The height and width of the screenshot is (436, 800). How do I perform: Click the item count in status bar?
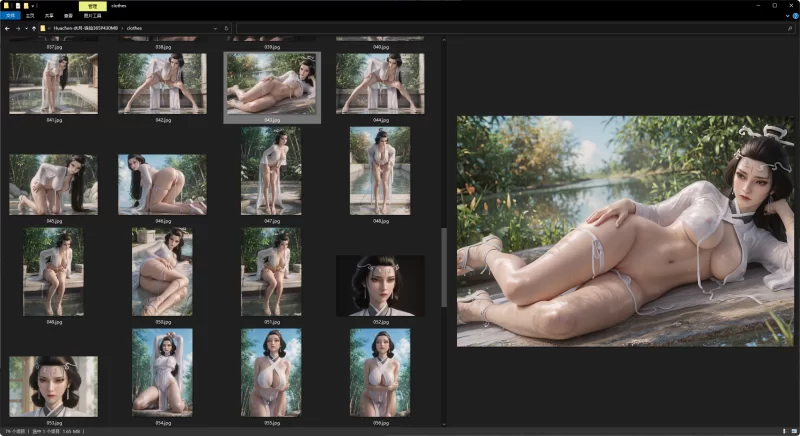click(15, 431)
